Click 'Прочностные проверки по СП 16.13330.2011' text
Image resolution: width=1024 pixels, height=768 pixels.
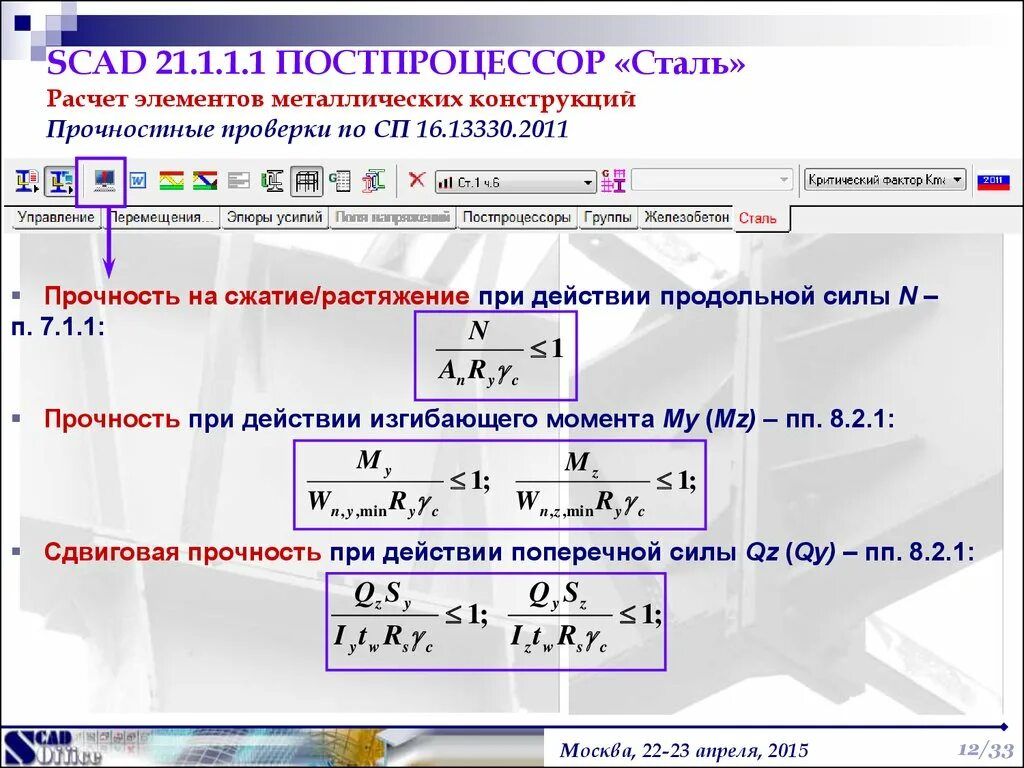[307, 129]
